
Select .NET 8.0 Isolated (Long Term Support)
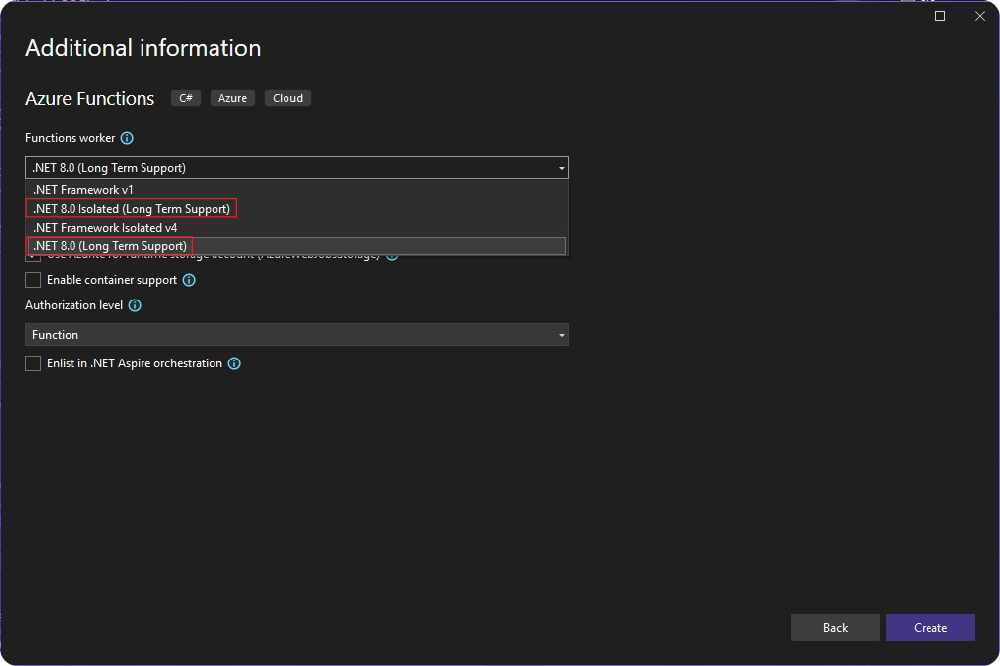[x=130, y=208]
